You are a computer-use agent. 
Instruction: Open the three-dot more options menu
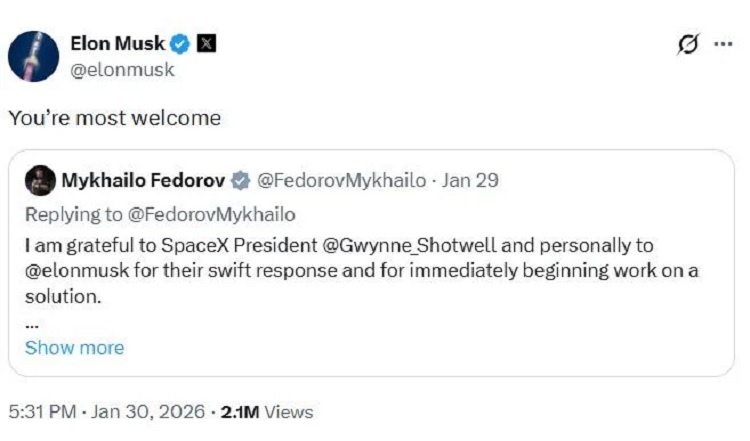722,45
